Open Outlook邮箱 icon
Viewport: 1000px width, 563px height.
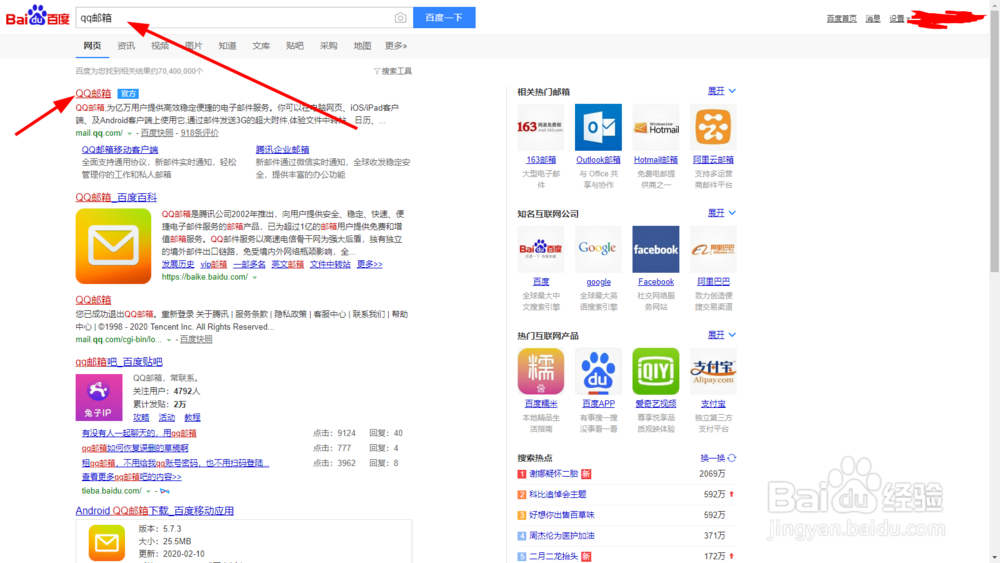click(x=598, y=127)
